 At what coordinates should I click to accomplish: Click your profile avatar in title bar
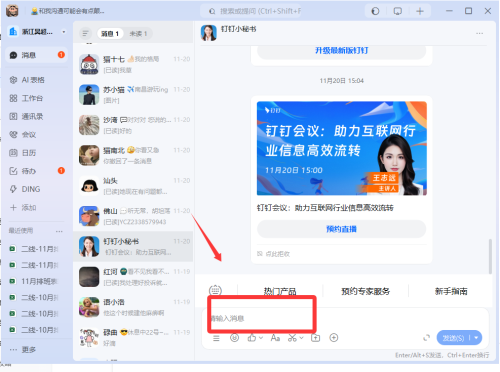(12, 11)
